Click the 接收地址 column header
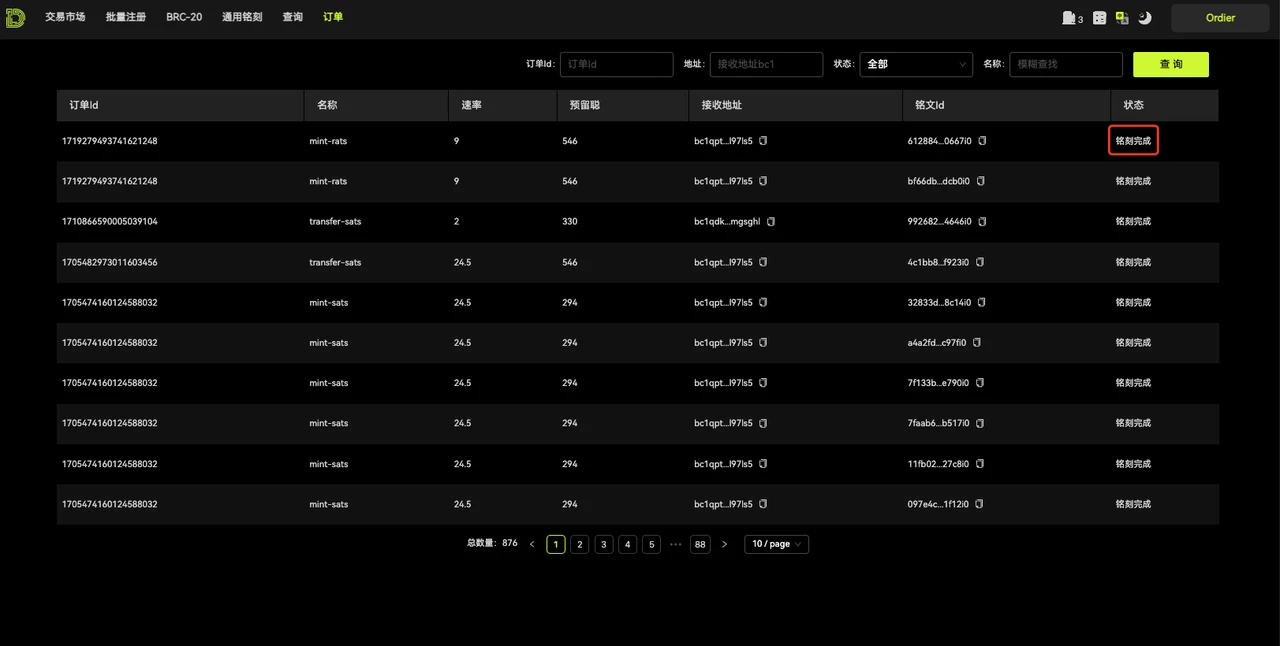This screenshot has width=1280, height=646. coord(796,105)
